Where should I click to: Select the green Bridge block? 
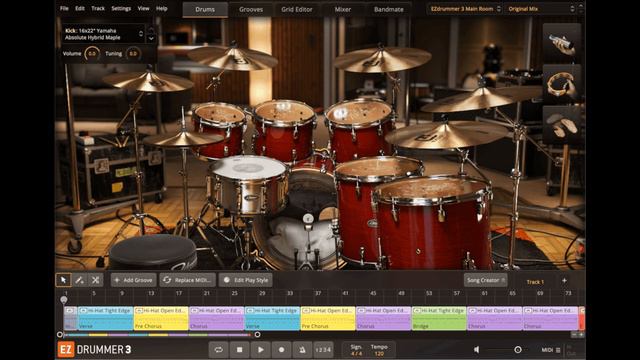click(x=439, y=318)
